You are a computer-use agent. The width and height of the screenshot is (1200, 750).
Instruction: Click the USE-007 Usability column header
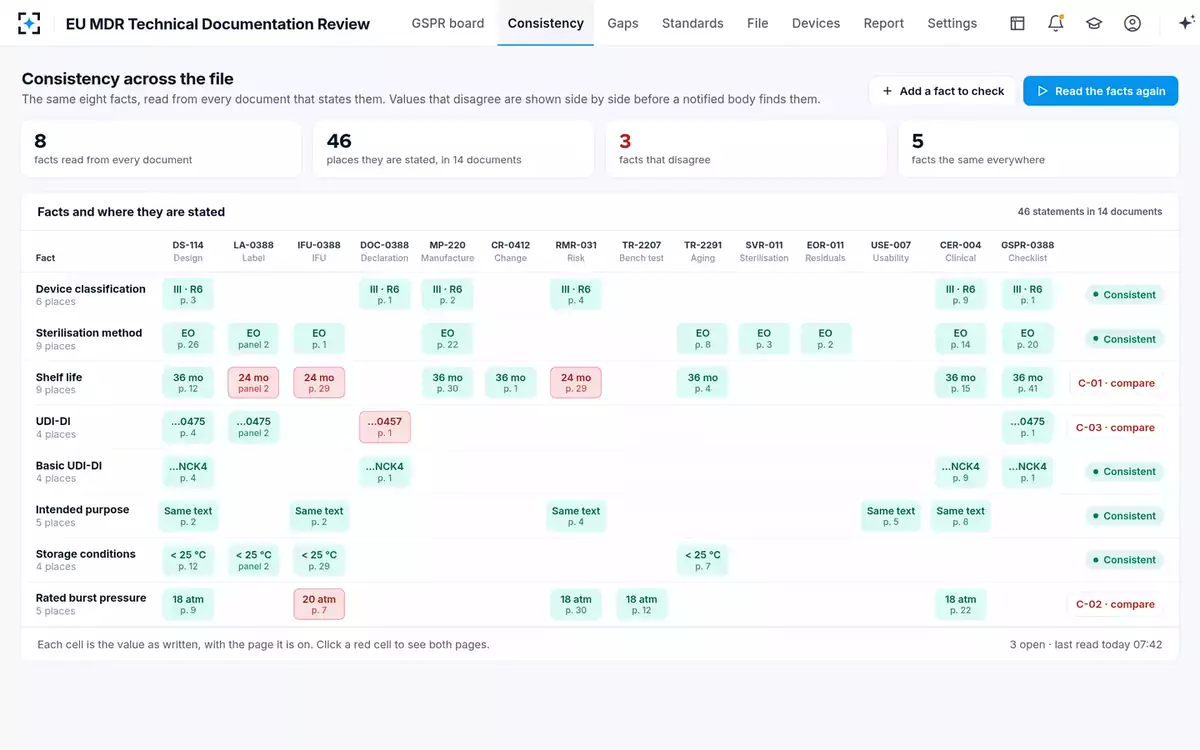pyautogui.click(x=891, y=251)
